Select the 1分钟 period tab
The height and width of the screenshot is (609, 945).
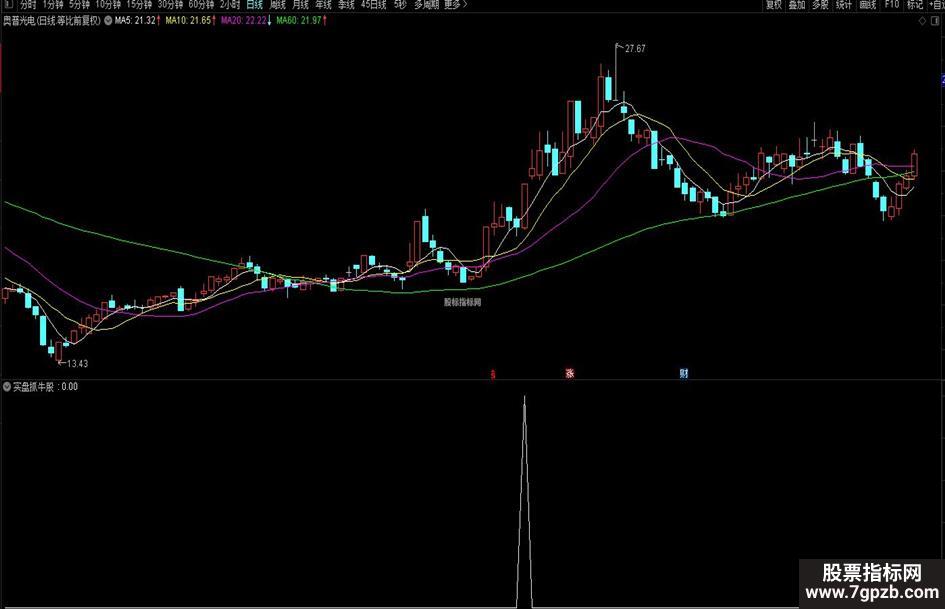point(53,4)
